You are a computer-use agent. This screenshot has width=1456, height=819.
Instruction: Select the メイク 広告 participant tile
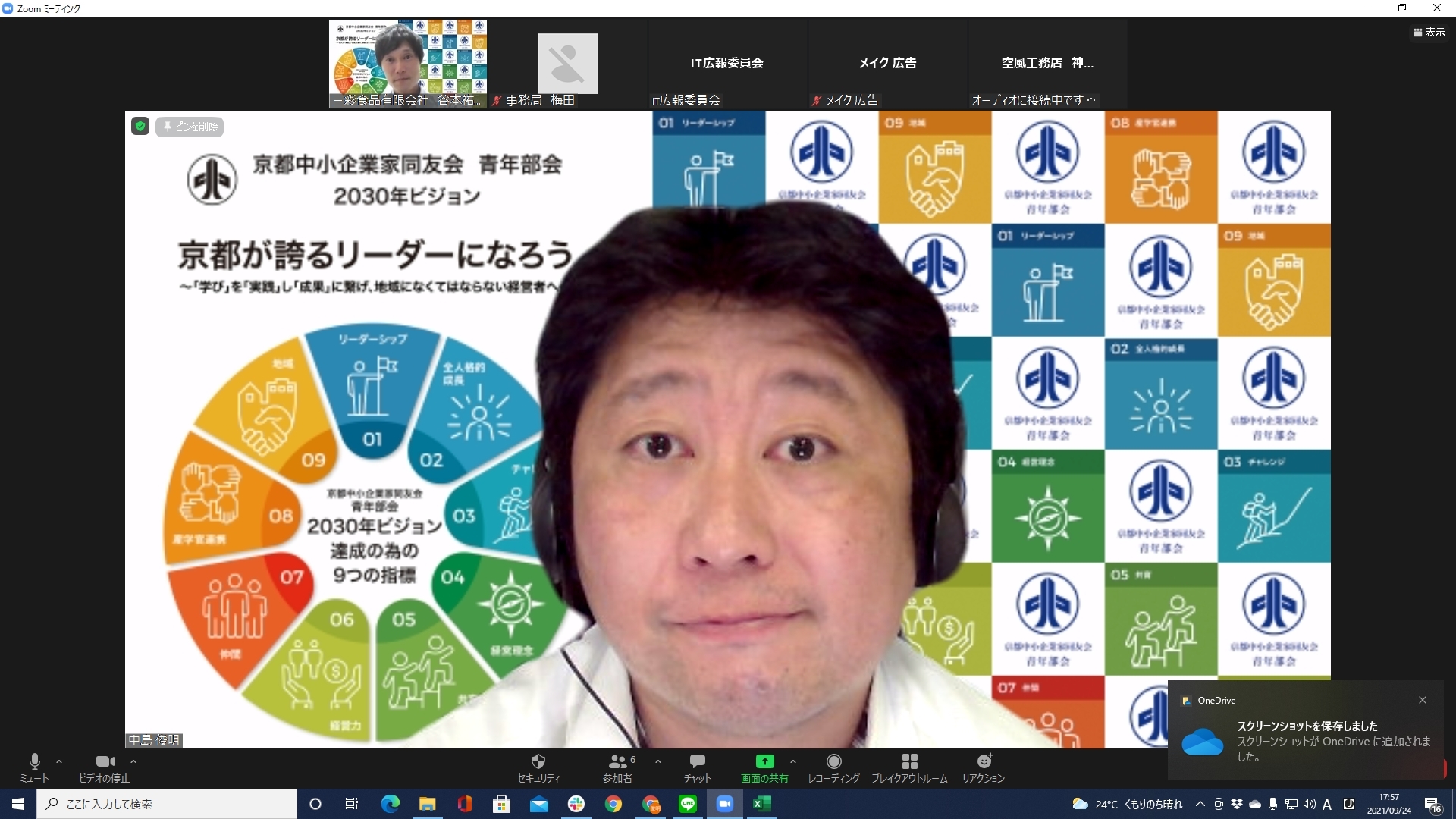pyautogui.click(x=887, y=64)
